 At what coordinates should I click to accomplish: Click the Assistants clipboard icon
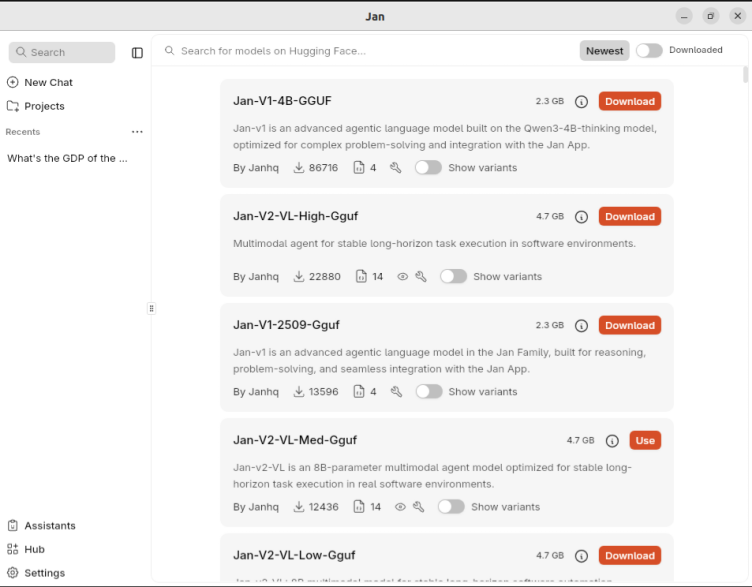(x=12, y=526)
